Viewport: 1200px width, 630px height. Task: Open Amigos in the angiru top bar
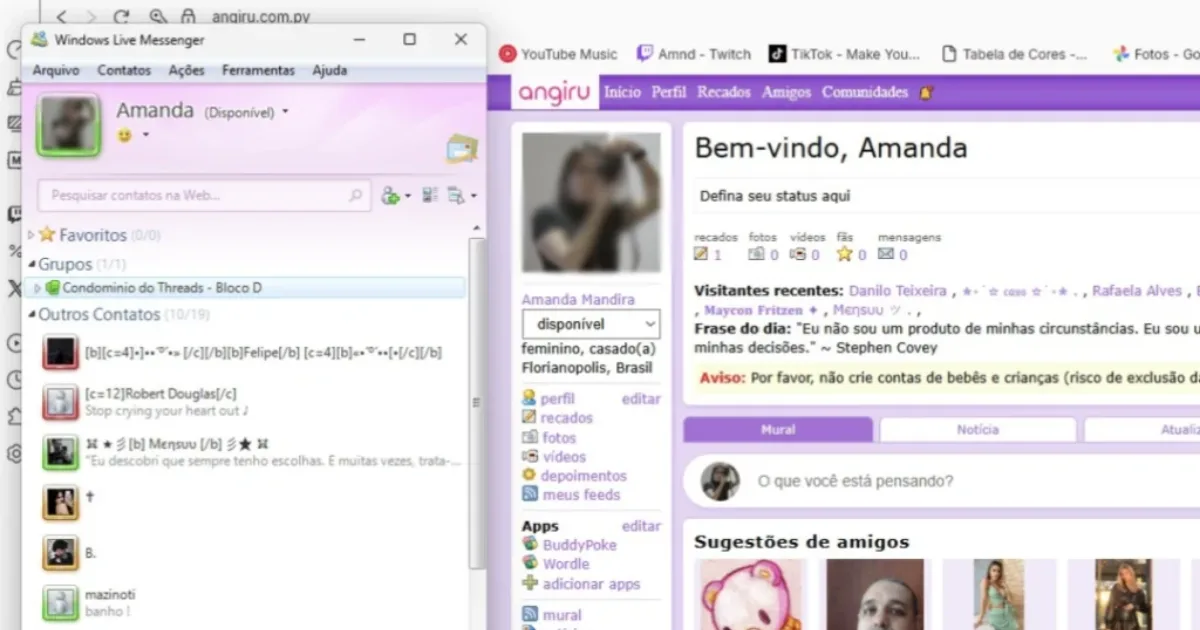pos(786,92)
